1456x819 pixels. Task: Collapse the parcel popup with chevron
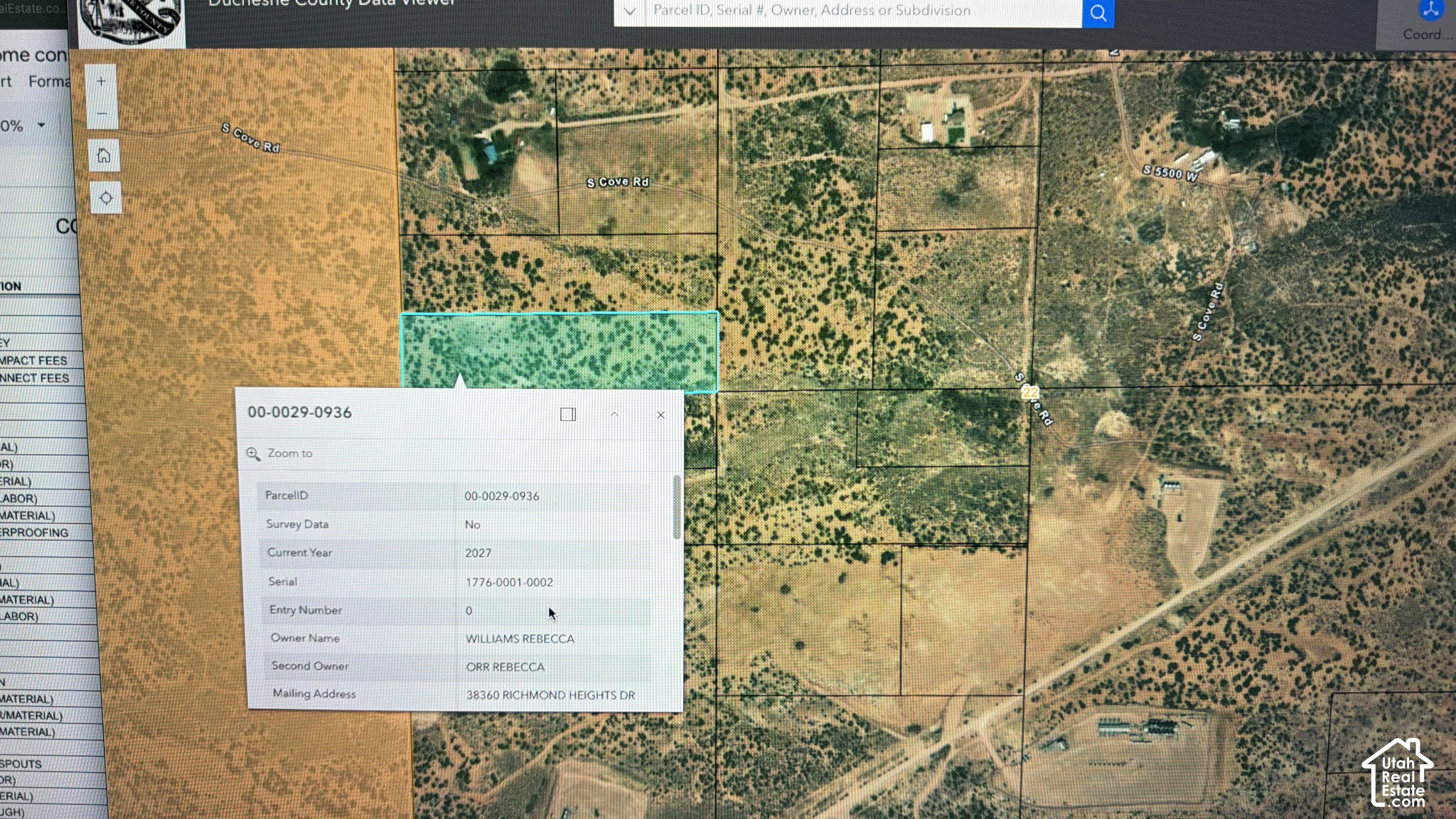614,414
